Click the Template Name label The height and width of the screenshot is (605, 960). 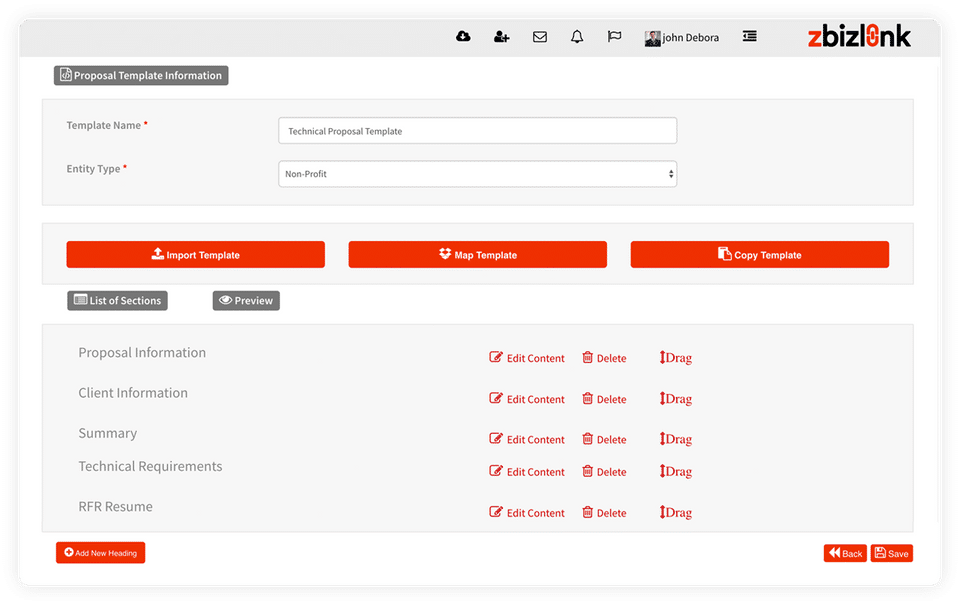pyautogui.click(x=103, y=126)
